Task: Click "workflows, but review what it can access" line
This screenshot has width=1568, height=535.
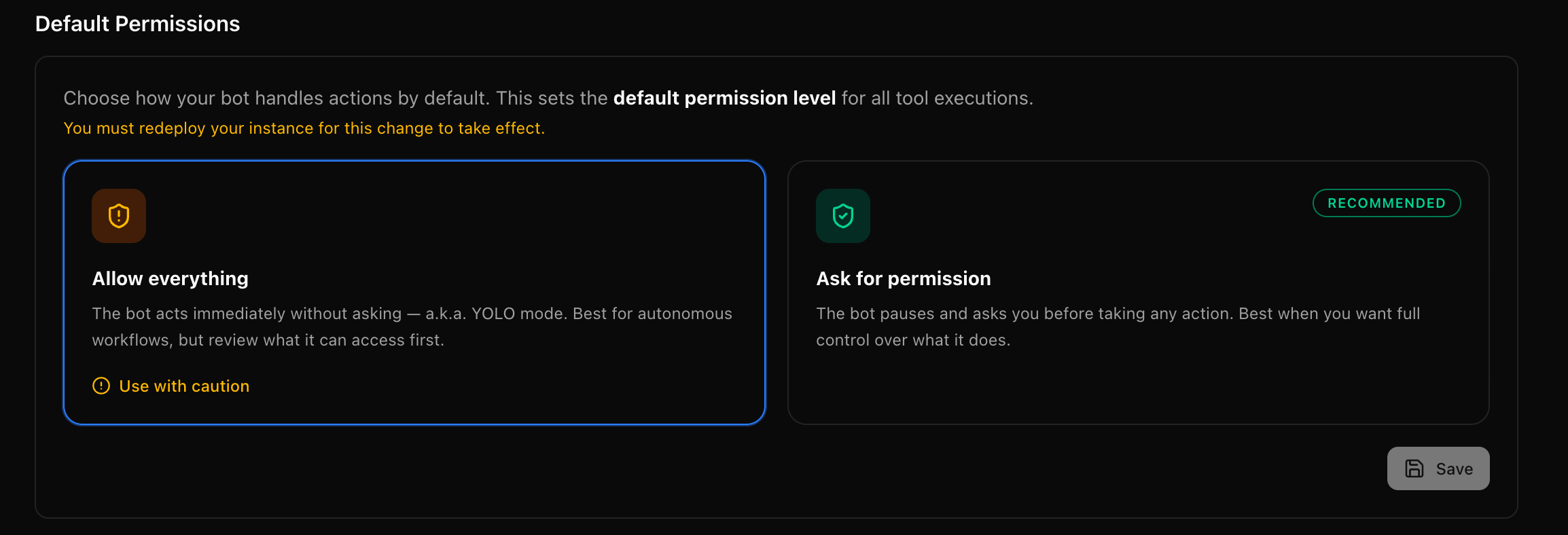Action: pyautogui.click(x=268, y=340)
